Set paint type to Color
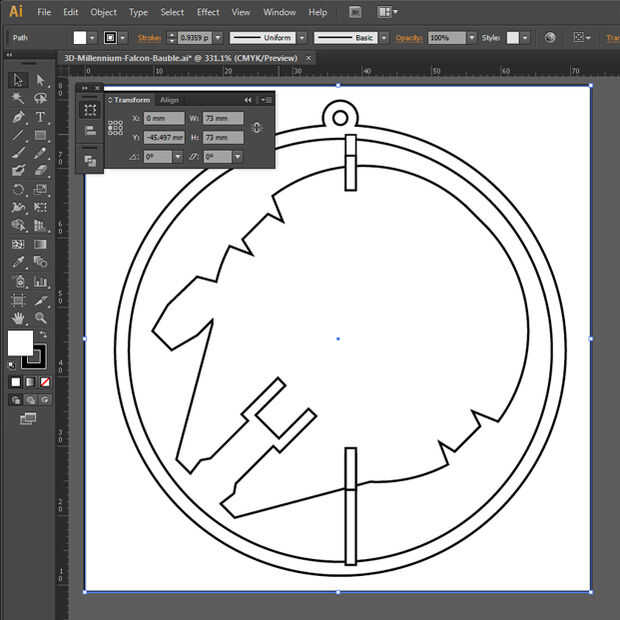This screenshot has height=620, width=620. click(x=16, y=382)
